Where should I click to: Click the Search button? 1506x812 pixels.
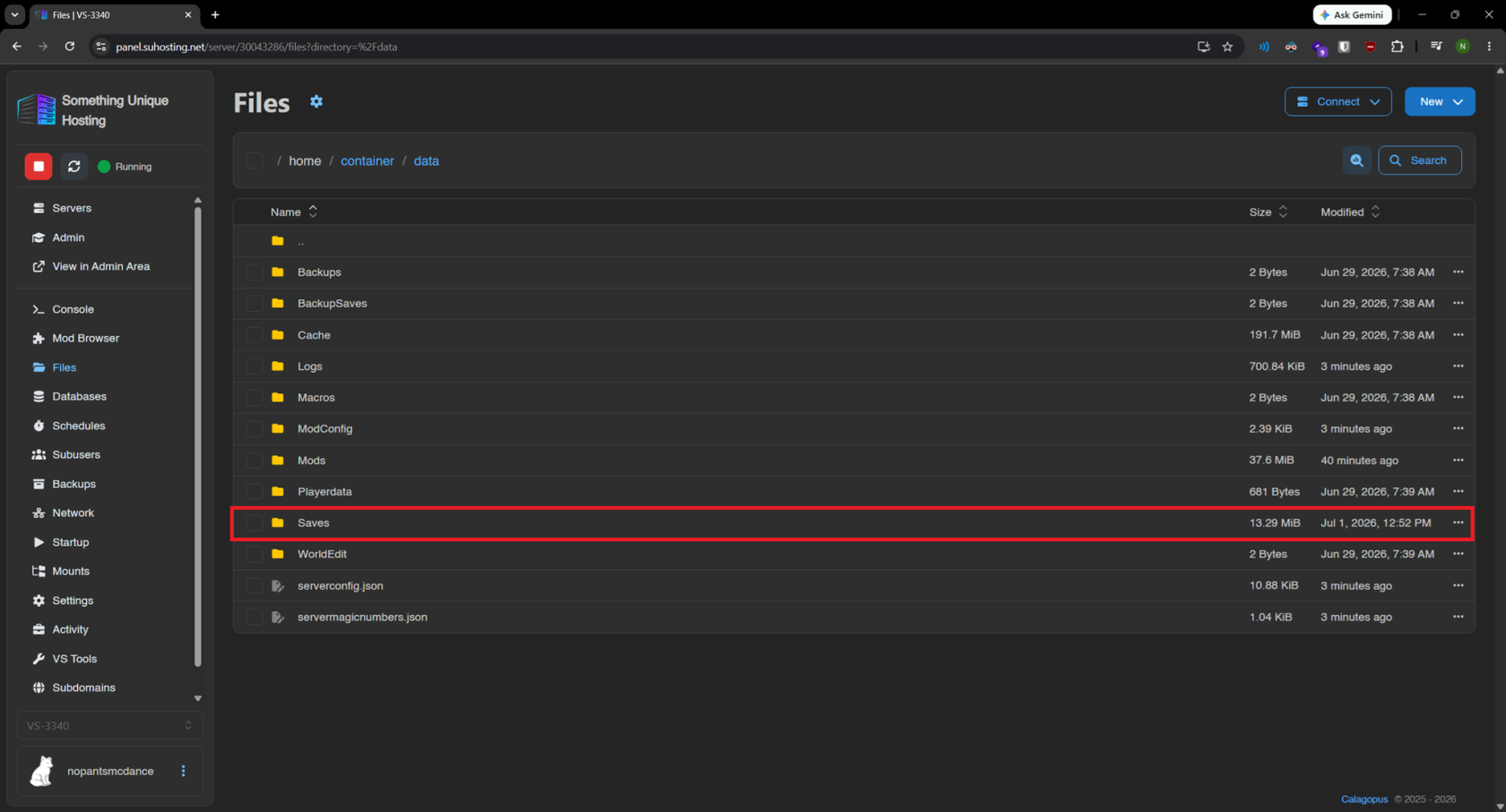[x=1420, y=160]
